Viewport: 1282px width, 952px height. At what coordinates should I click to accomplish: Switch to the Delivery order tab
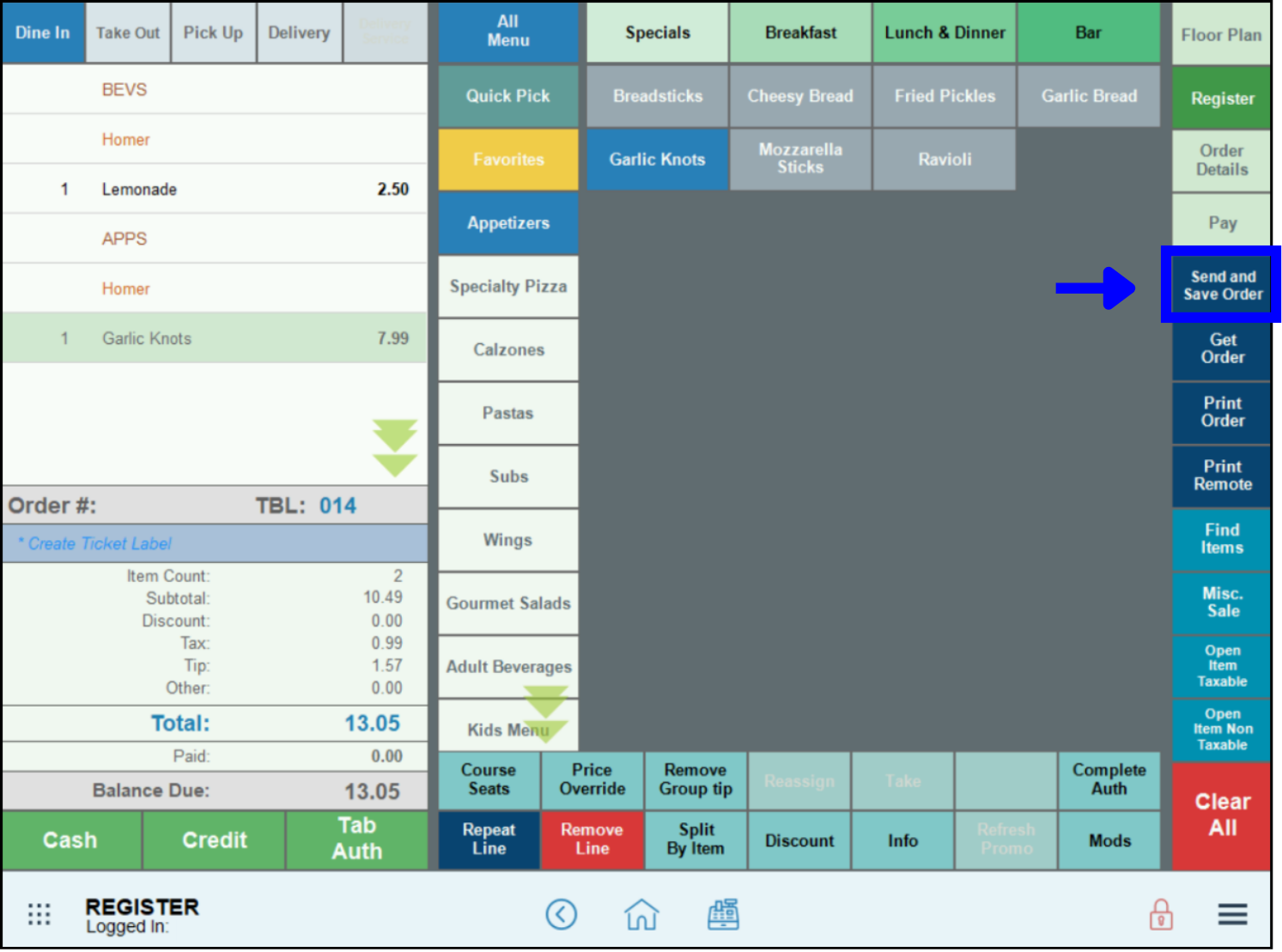point(299,33)
